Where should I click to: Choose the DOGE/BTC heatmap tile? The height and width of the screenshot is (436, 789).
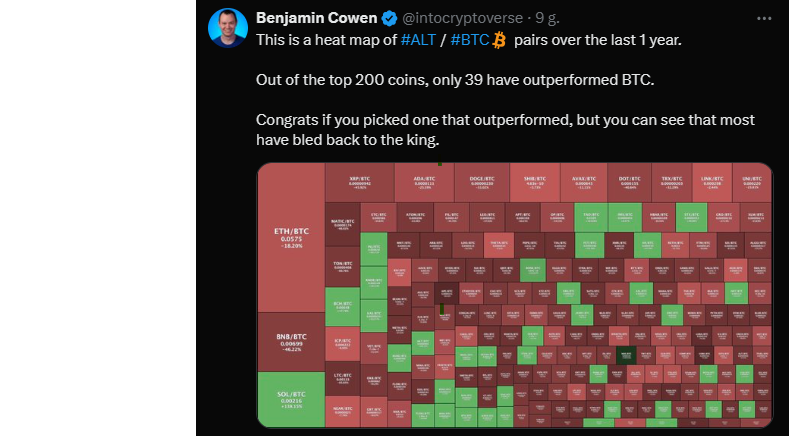(482, 182)
